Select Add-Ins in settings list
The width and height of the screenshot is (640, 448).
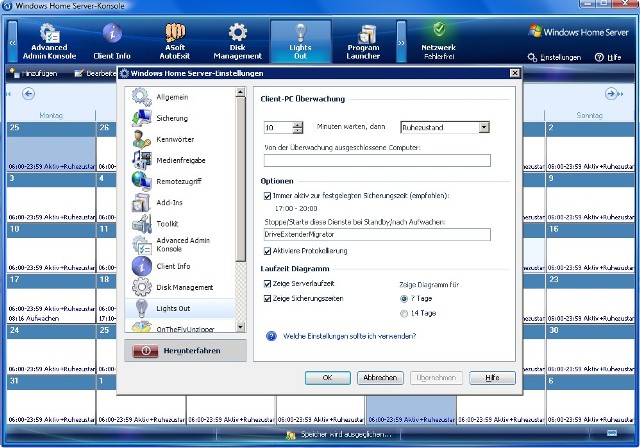[180, 203]
